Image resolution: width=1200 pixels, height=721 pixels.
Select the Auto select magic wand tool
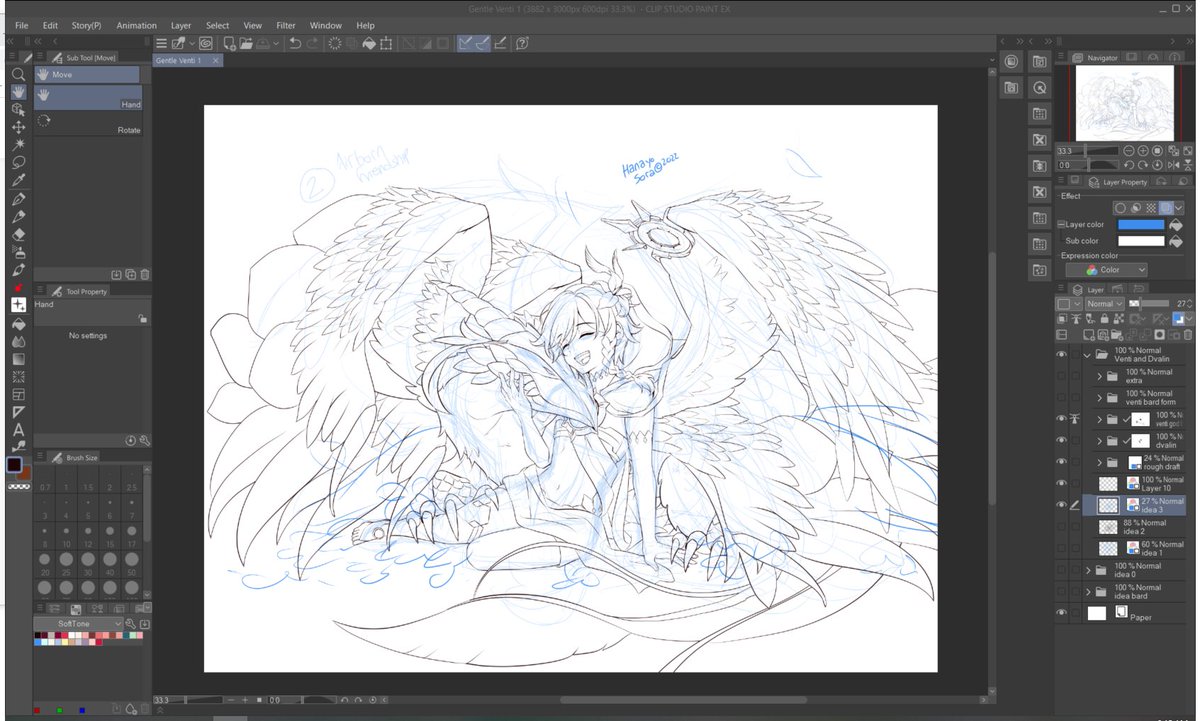(x=18, y=145)
